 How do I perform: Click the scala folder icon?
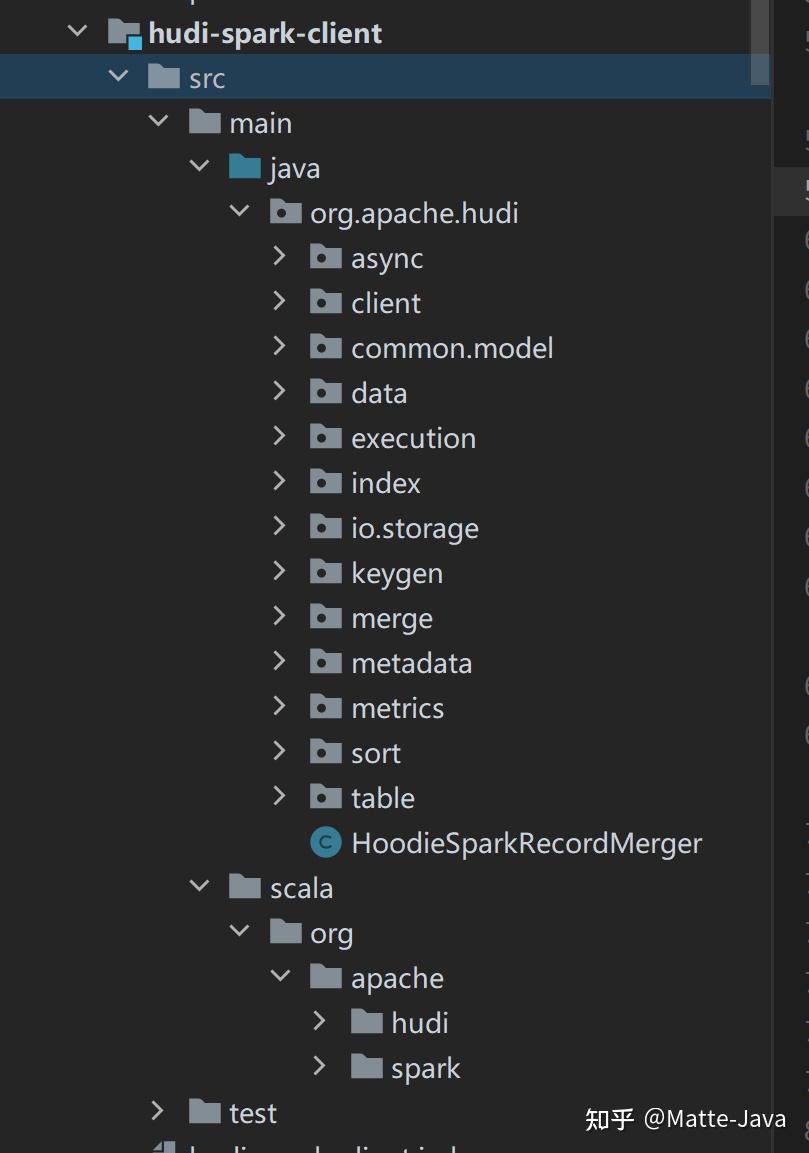245,888
